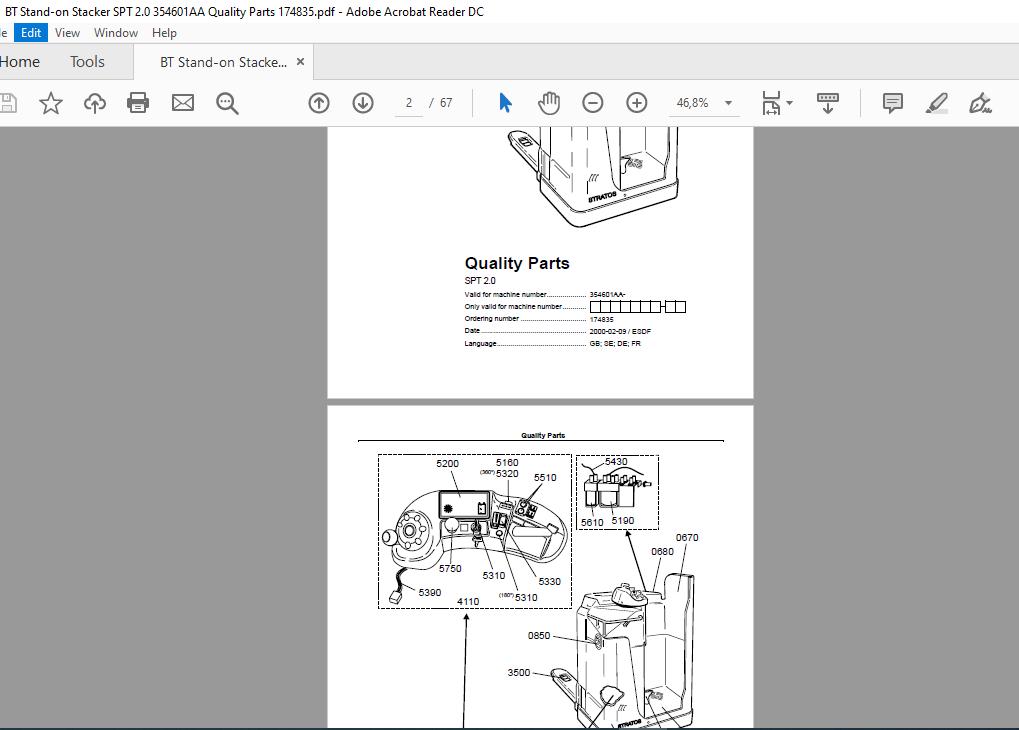Click the total page count 67
Image resolution: width=1019 pixels, height=730 pixels.
[446, 103]
